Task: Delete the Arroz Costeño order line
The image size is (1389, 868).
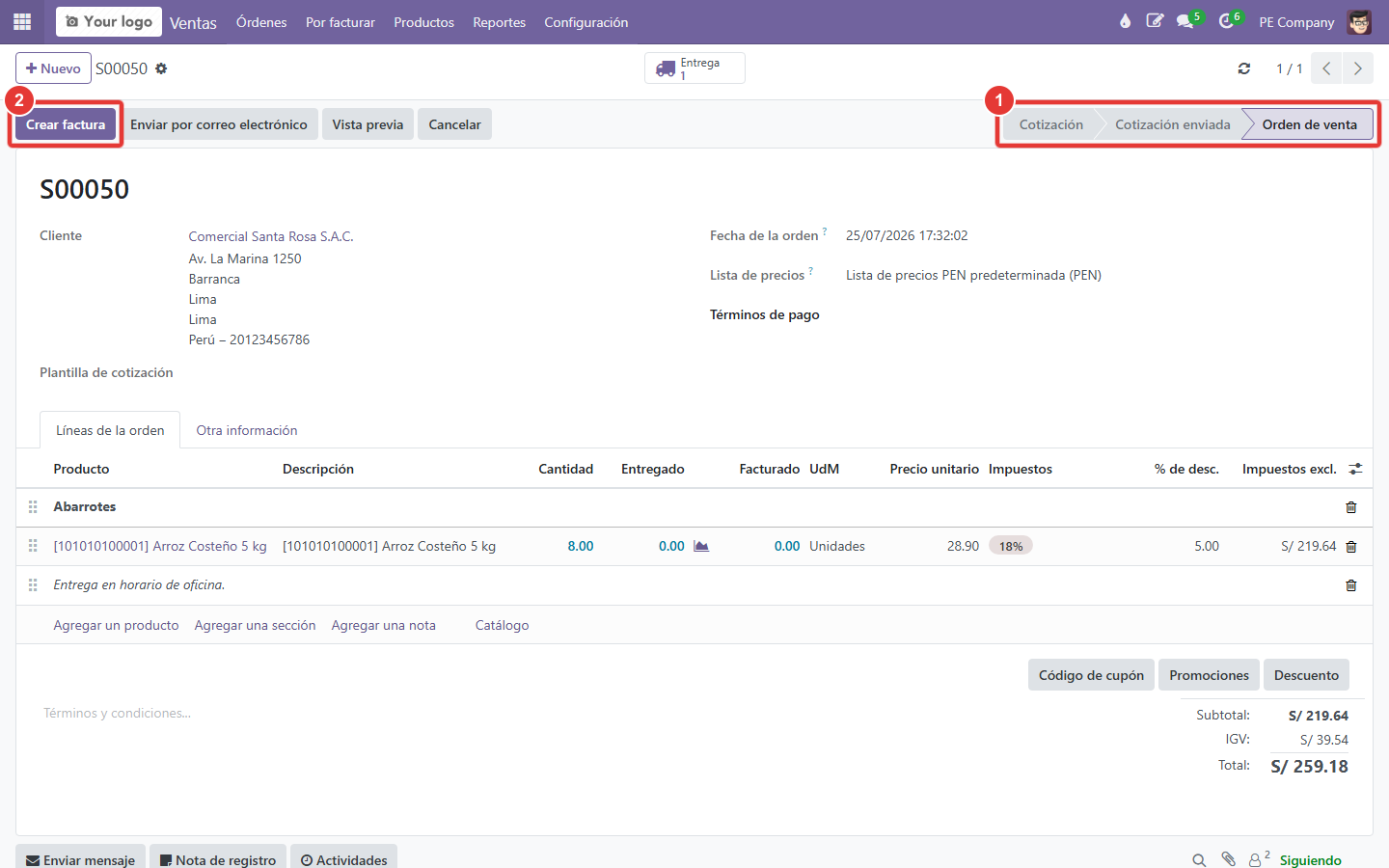Action: click(x=1351, y=547)
